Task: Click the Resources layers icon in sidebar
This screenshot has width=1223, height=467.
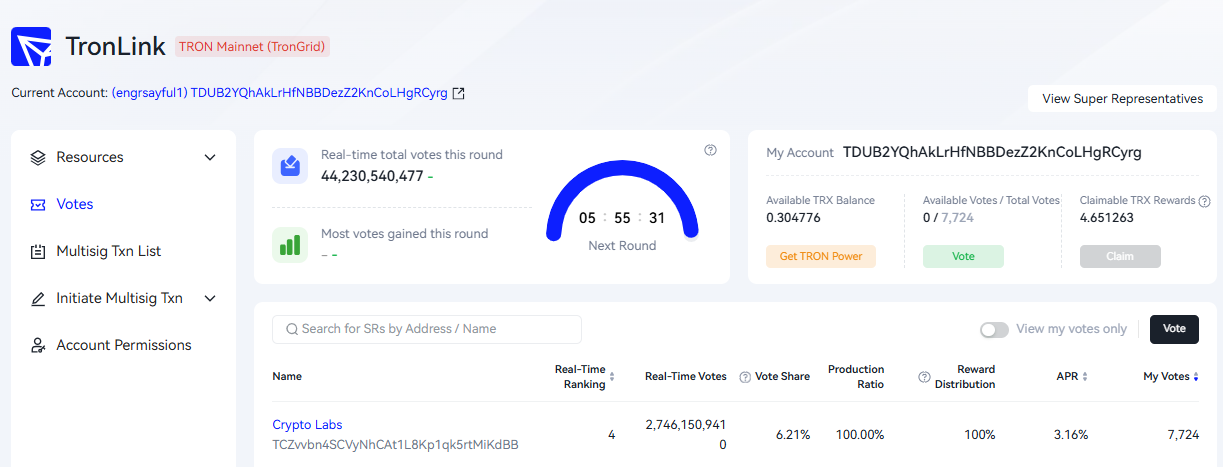Action: [x=38, y=157]
